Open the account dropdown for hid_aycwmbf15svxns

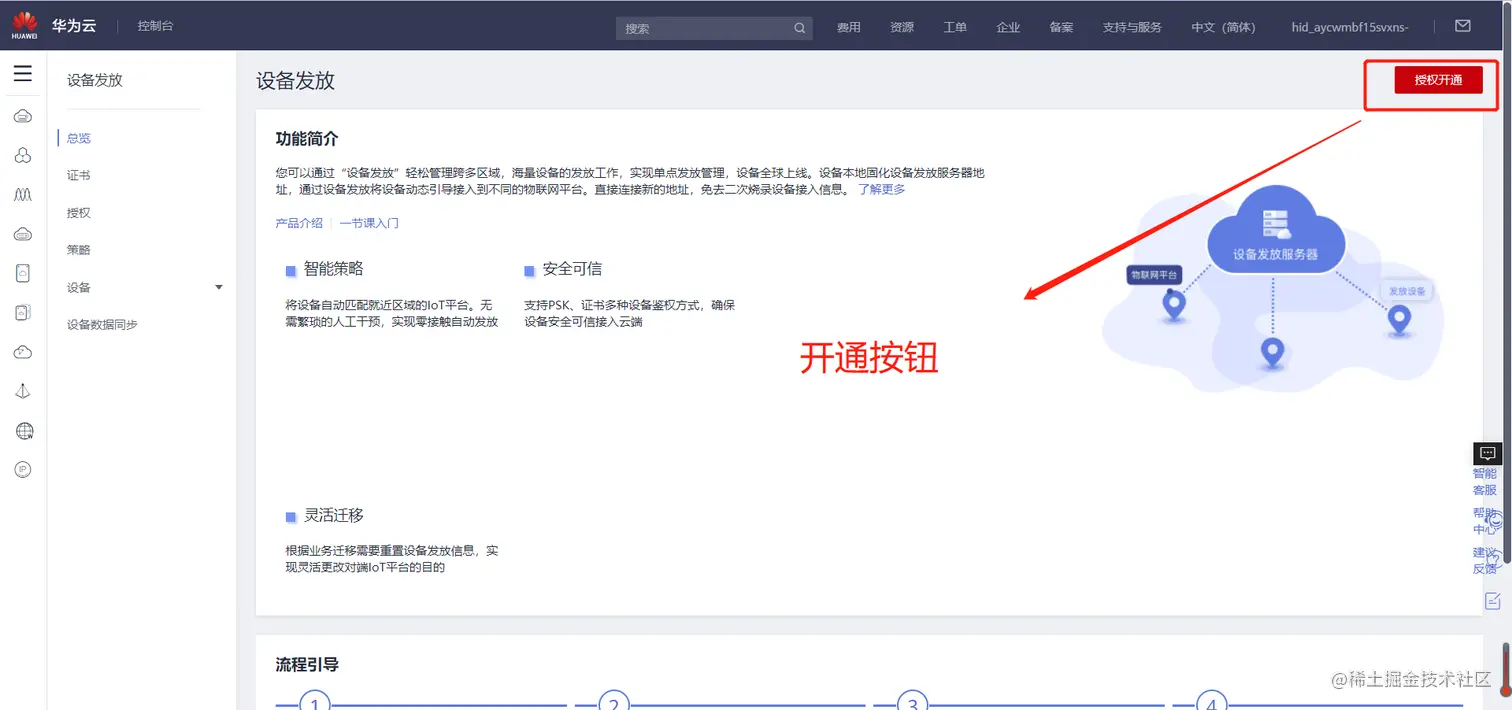[1352, 27]
